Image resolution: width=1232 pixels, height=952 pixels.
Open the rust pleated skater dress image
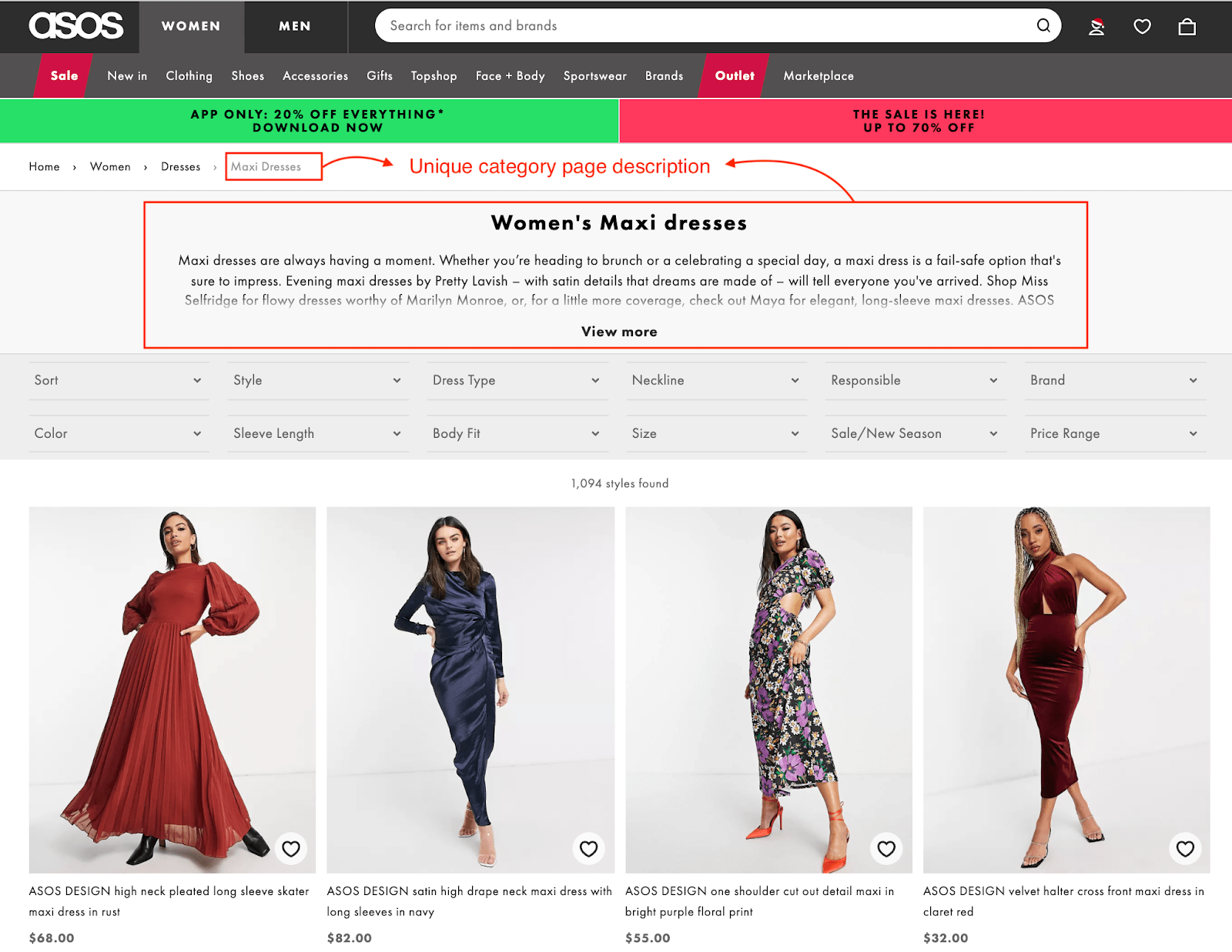click(172, 690)
